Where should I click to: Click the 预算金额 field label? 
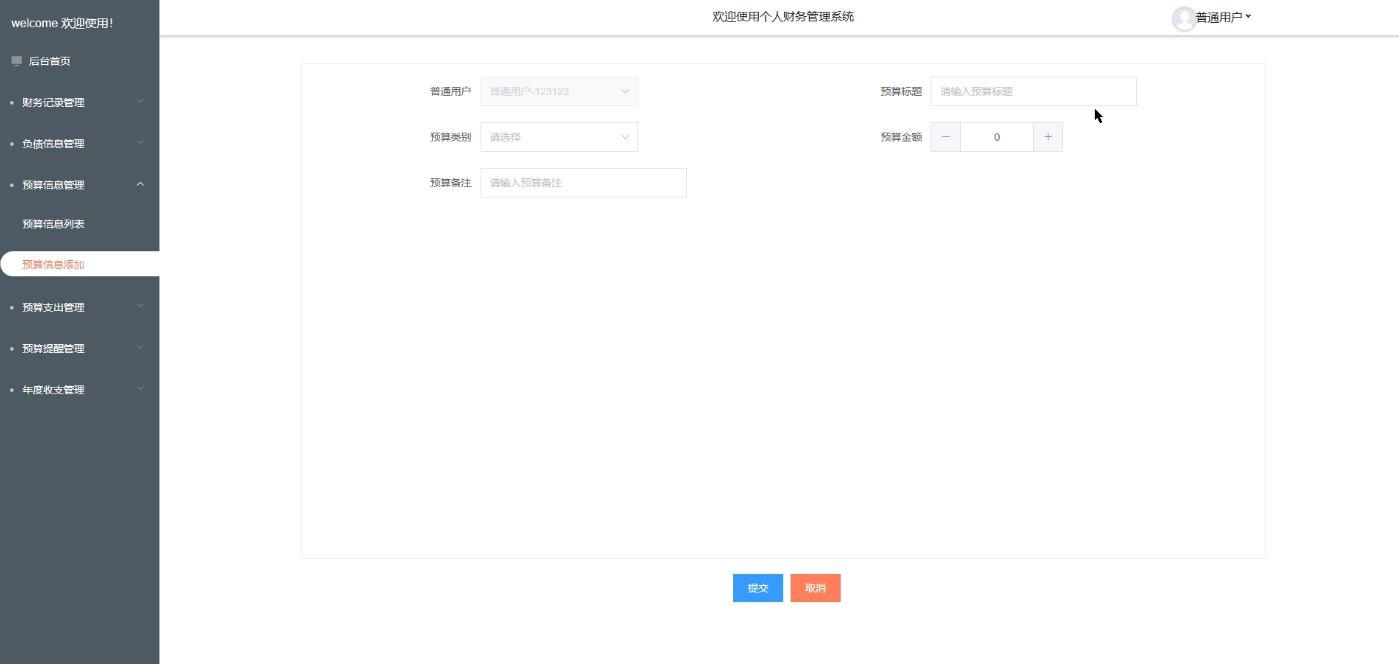[901, 137]
